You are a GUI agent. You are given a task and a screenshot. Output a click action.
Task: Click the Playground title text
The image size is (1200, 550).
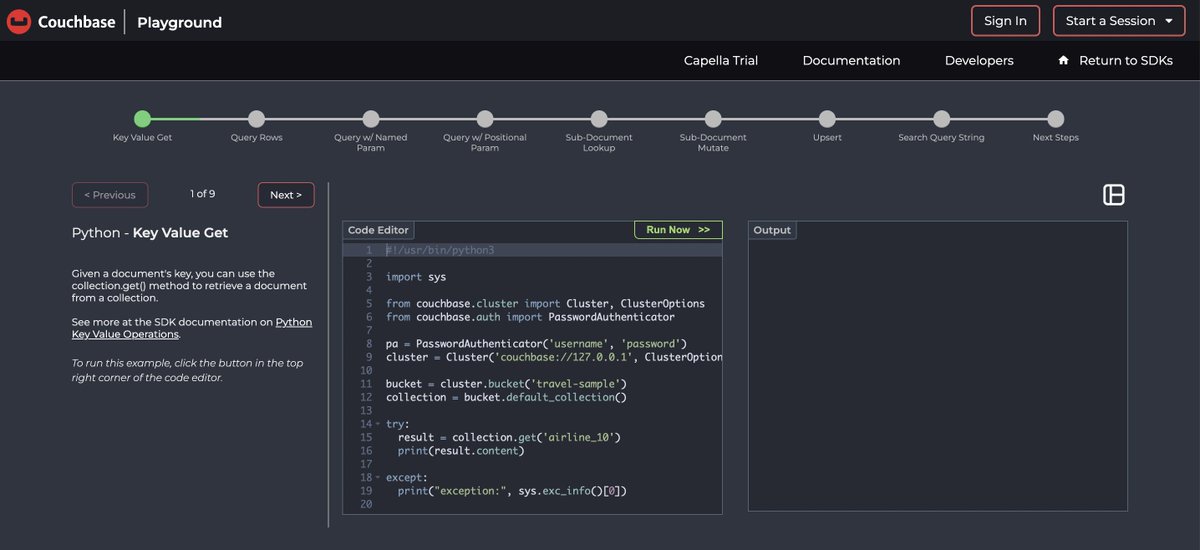[180, 22]
